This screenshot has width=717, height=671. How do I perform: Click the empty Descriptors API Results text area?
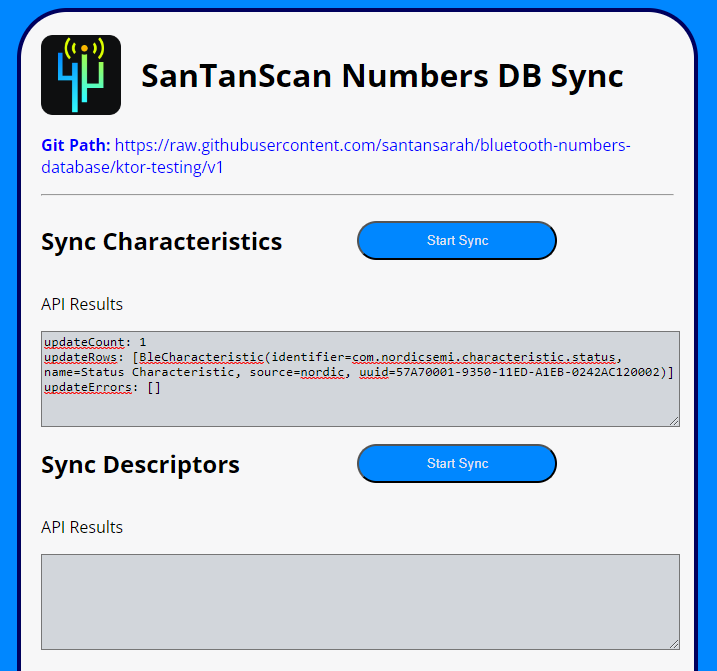click(x=360, y=602)
